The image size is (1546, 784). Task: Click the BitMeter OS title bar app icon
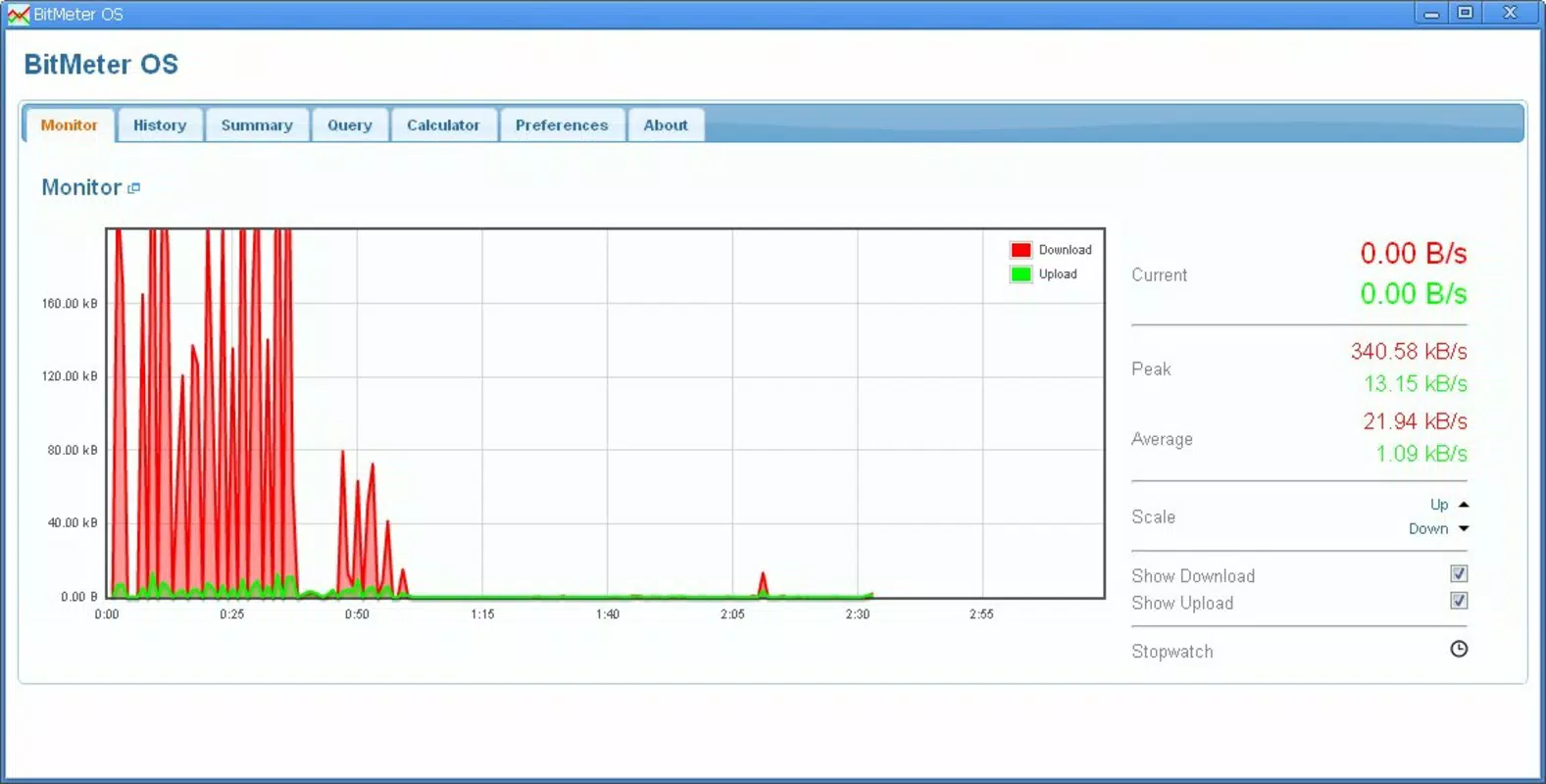coord(18,14)
